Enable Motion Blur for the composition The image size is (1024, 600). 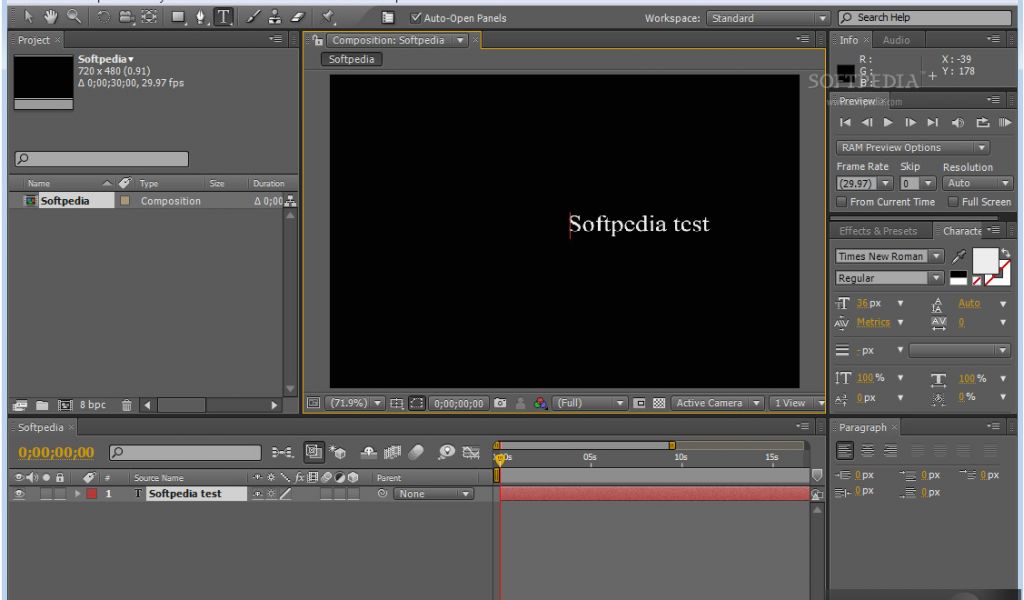pos(416,452)
